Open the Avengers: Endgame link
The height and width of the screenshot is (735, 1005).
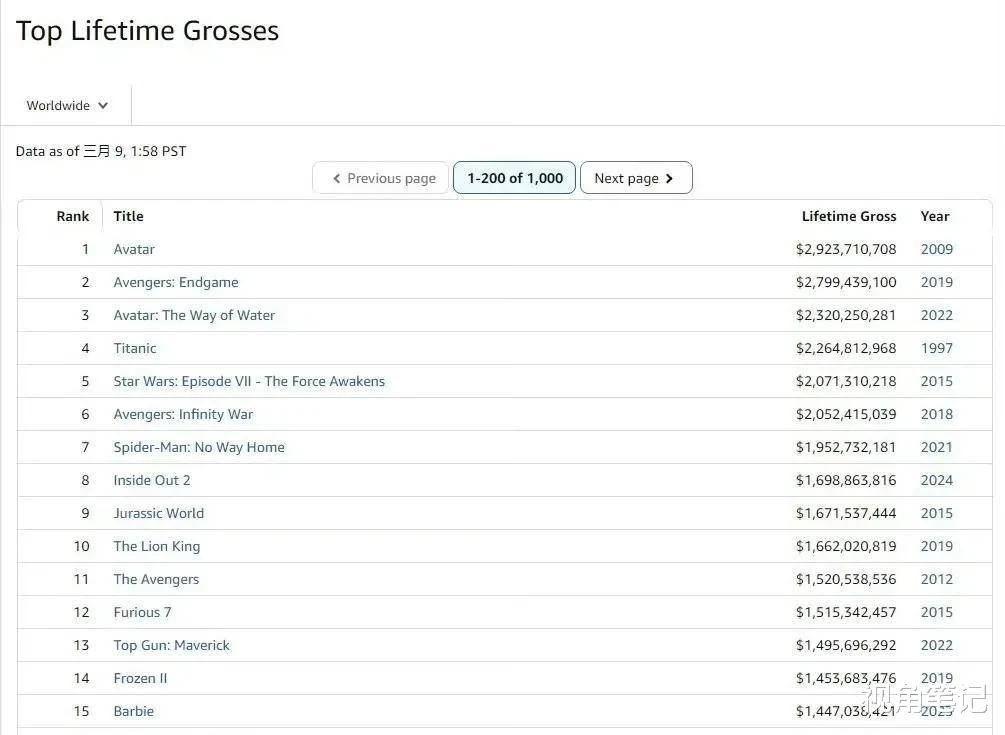pos(176,283)
